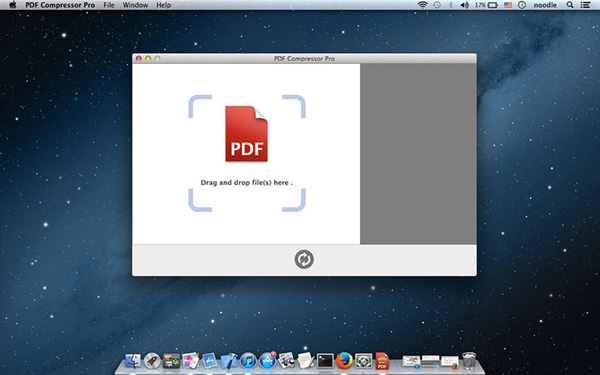Viewport: 600px width, 375px height.
Task: Click the minimized Firefox window thumbnail in Dock
Action: pos(450,362)
